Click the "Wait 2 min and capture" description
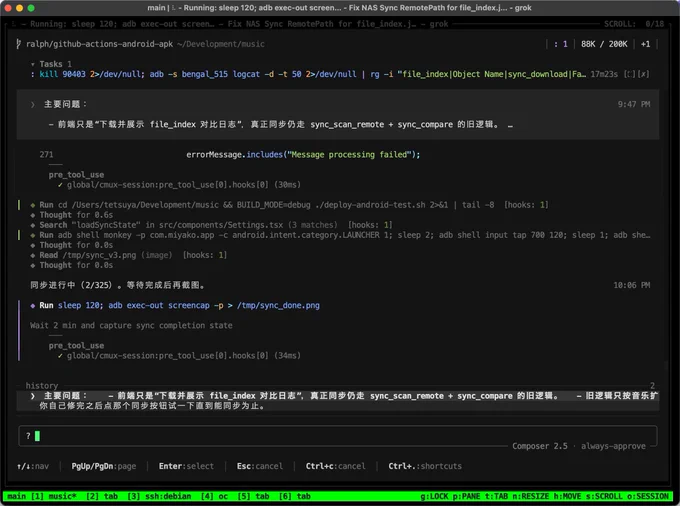680x506 pixels. pyautogui.click(x=131, y=326)
